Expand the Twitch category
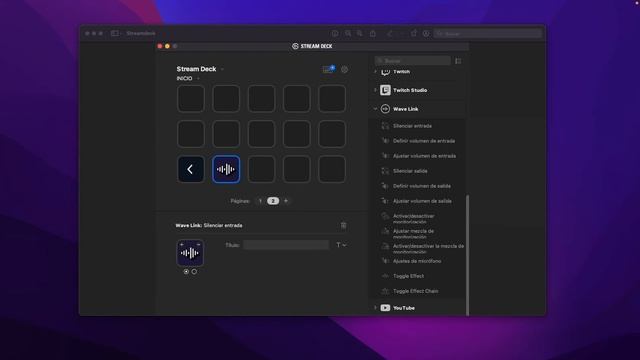Image resolution: width=640 pixels, height=360 pixels. pos(375,72)
